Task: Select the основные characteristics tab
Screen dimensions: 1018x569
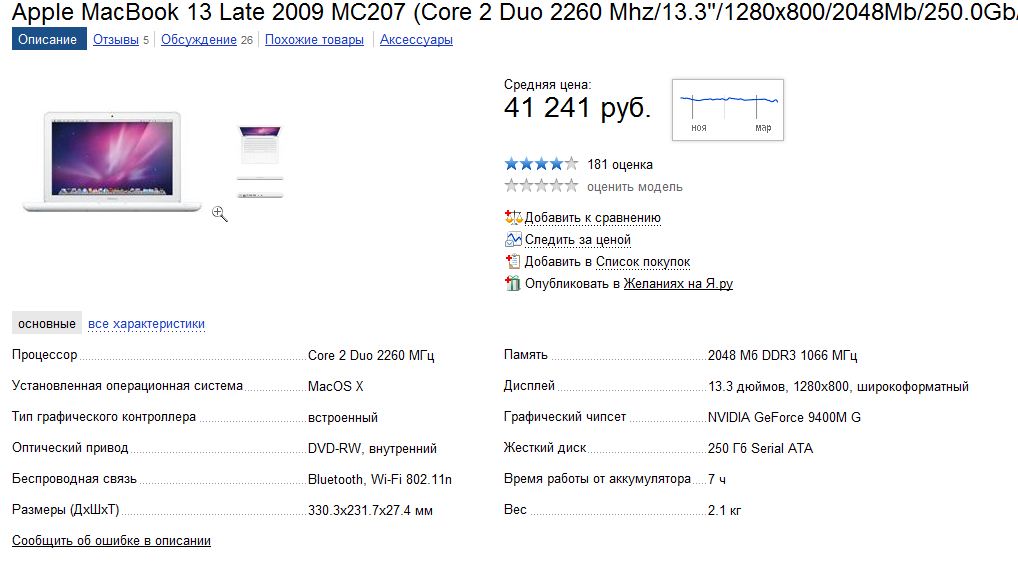Action: (47, 324)
